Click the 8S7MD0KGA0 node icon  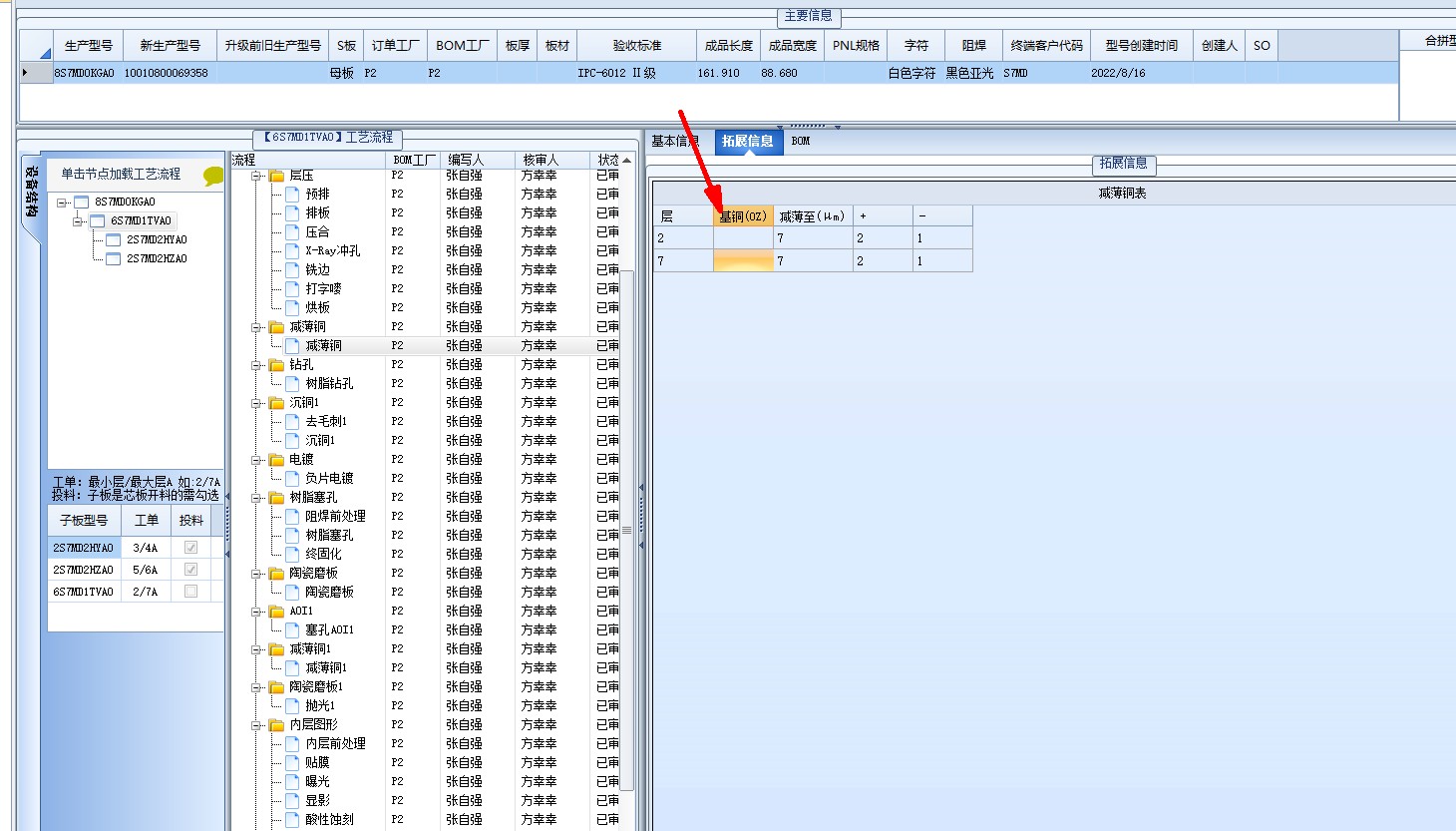click(x=82, y=202)
